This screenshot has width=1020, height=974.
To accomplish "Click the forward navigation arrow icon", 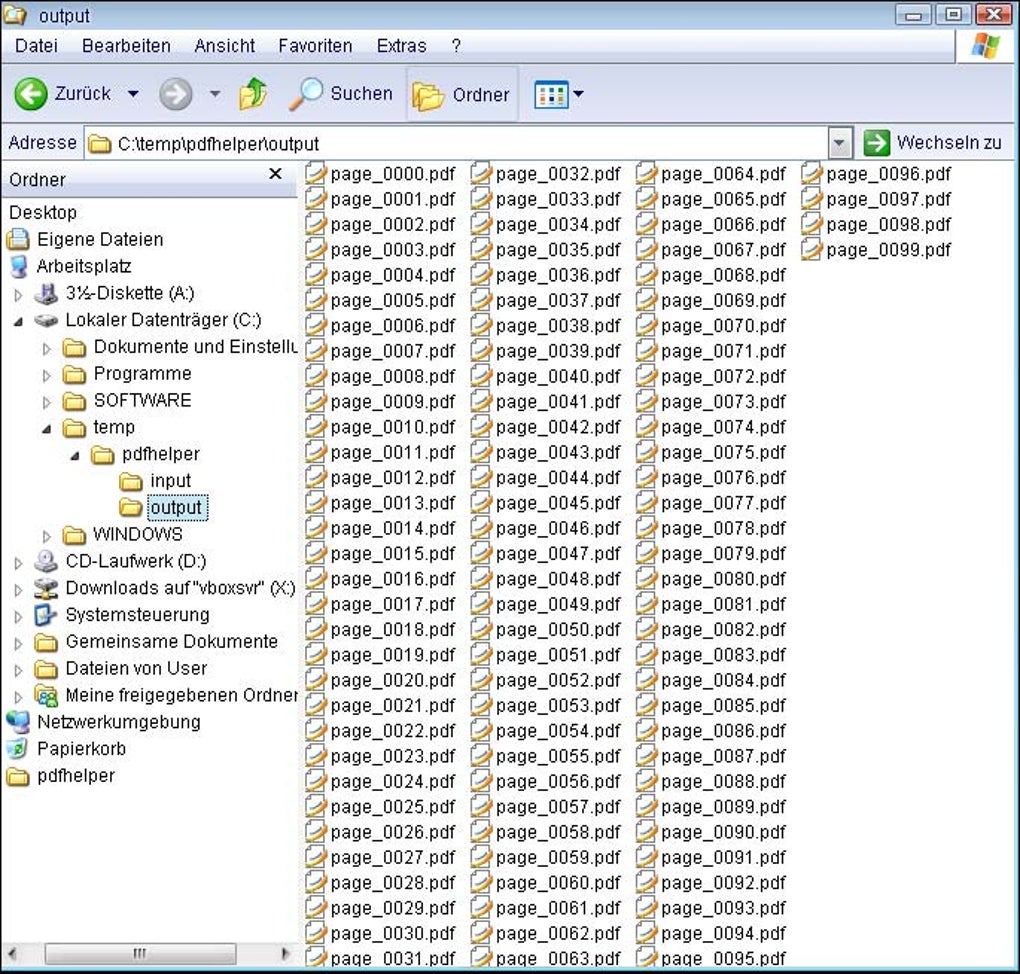I will [x=174, y=93].
